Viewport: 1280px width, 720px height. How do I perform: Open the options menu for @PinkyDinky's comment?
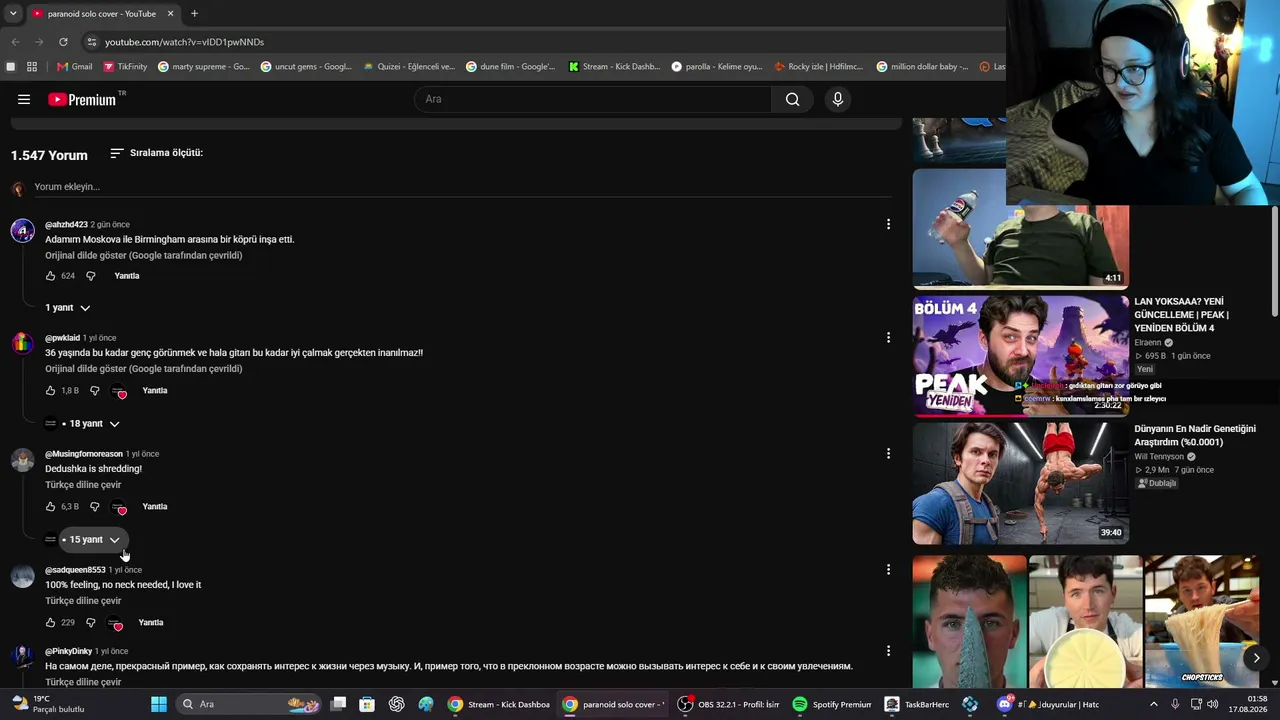click(x=888, y=651)
